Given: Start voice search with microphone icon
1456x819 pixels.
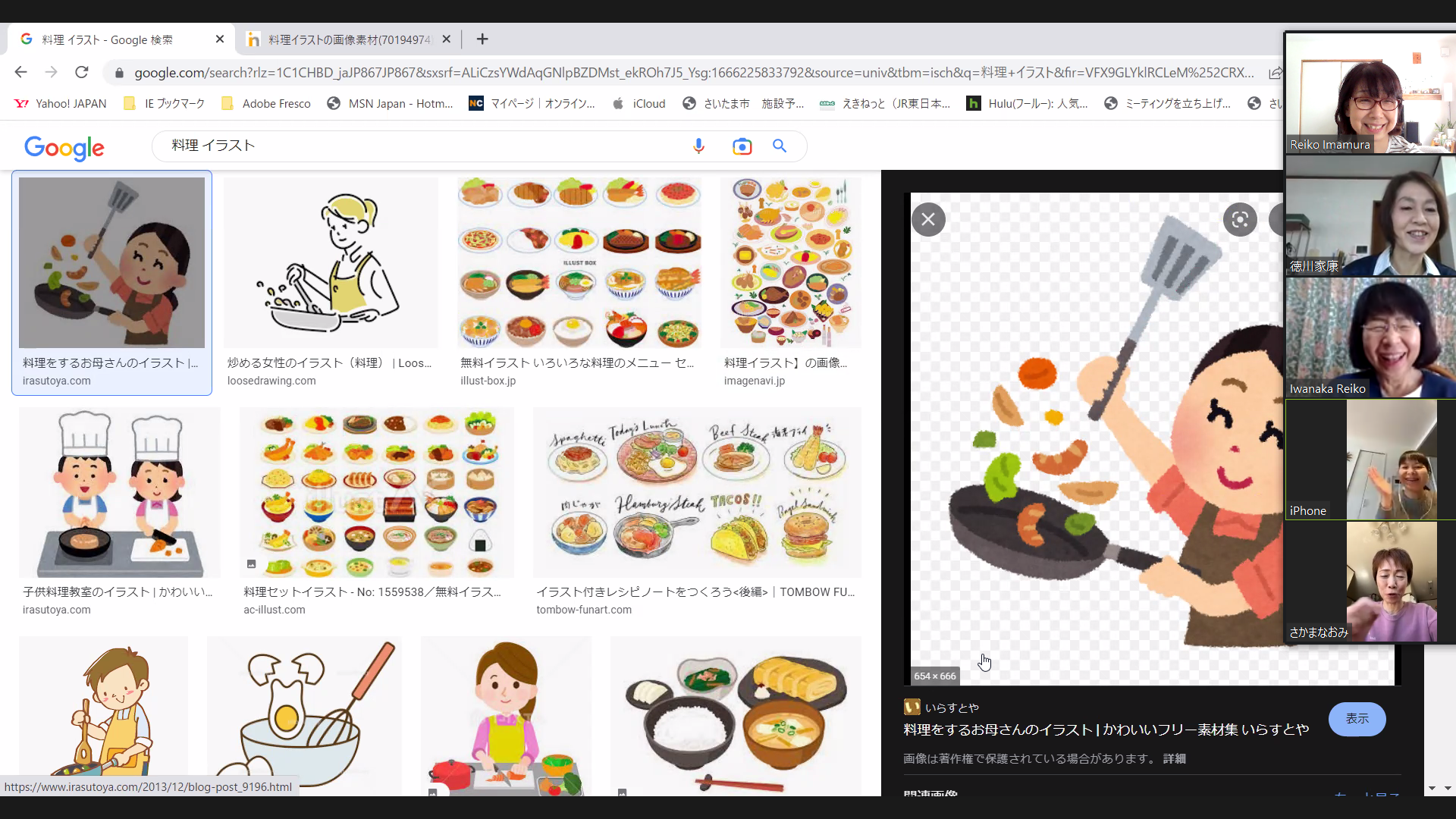Looking at the screenshot, I should tap(698, 146).
